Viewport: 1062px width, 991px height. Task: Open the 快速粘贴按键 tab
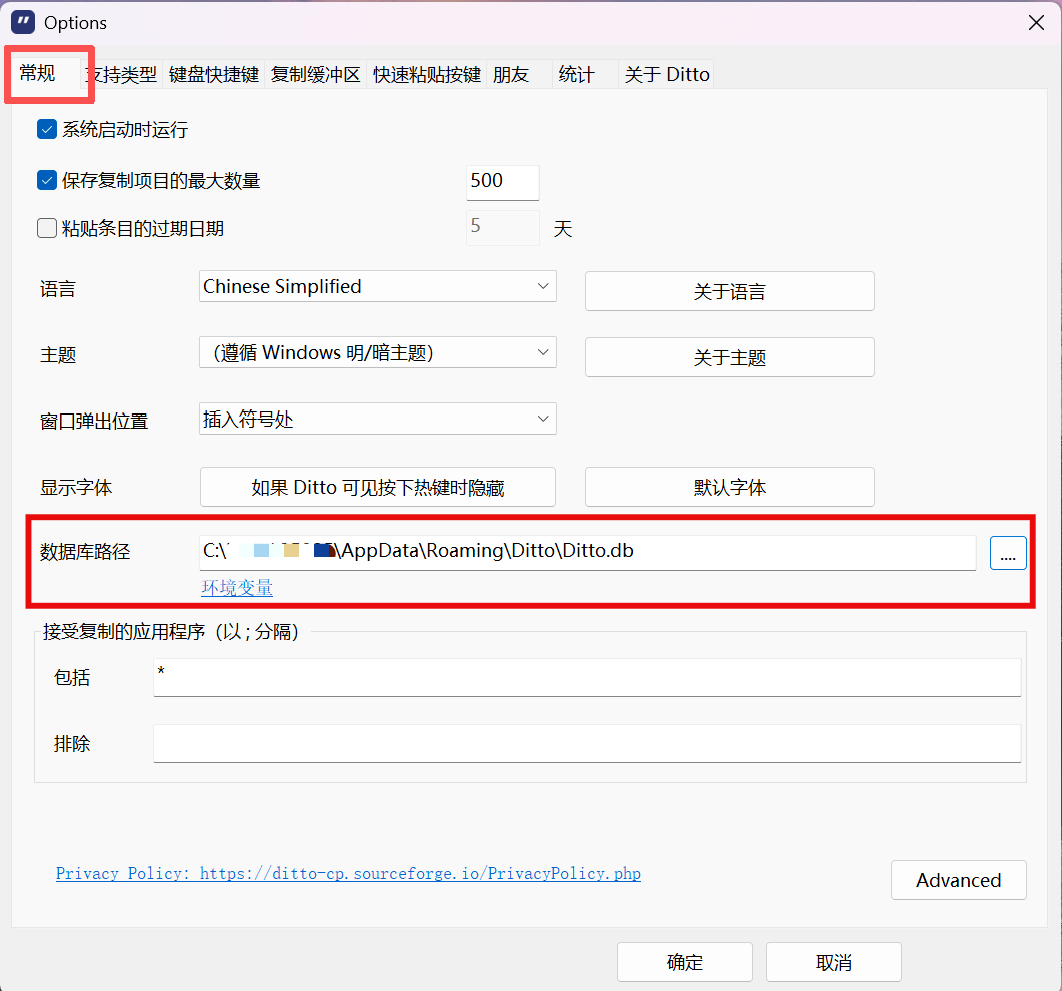[427, 75]
